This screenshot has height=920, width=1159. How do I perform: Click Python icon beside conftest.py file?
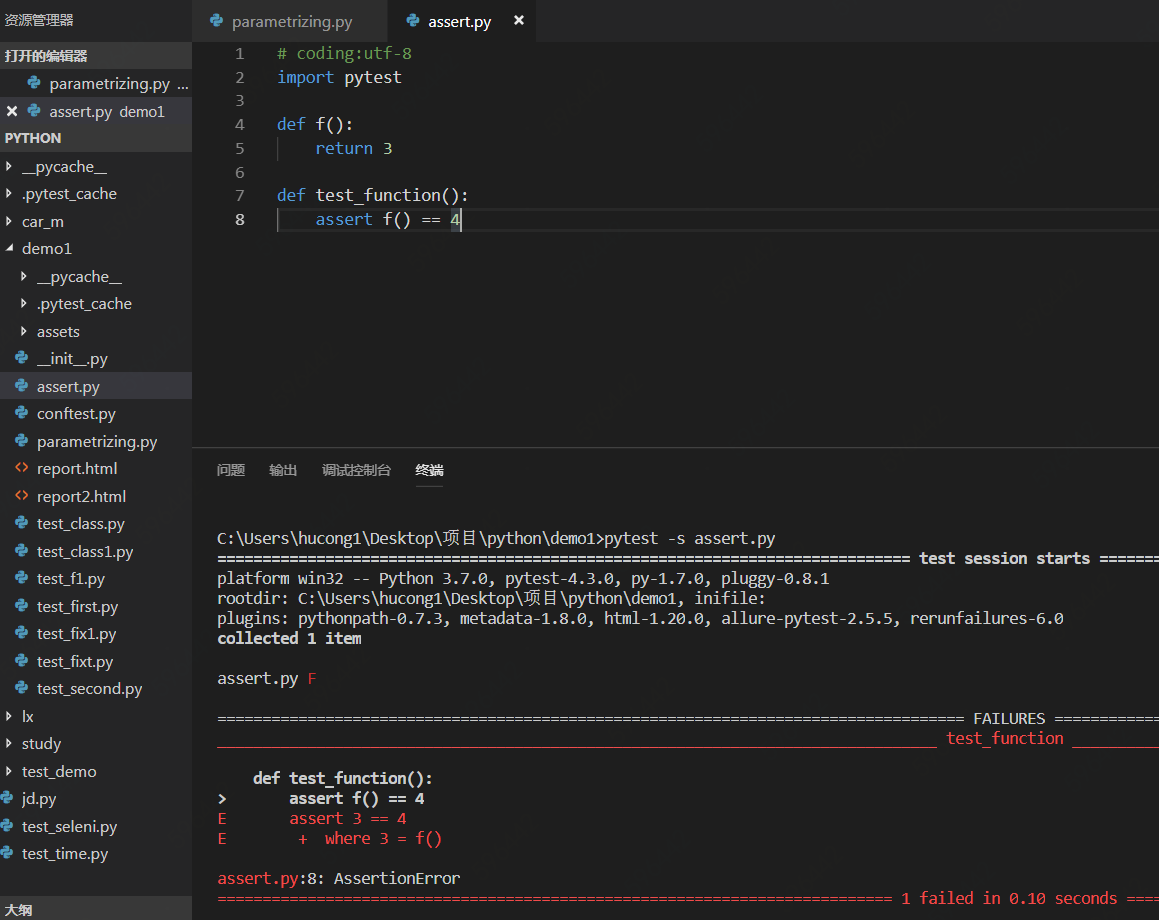pyautogui.click(x=21, y=413)
